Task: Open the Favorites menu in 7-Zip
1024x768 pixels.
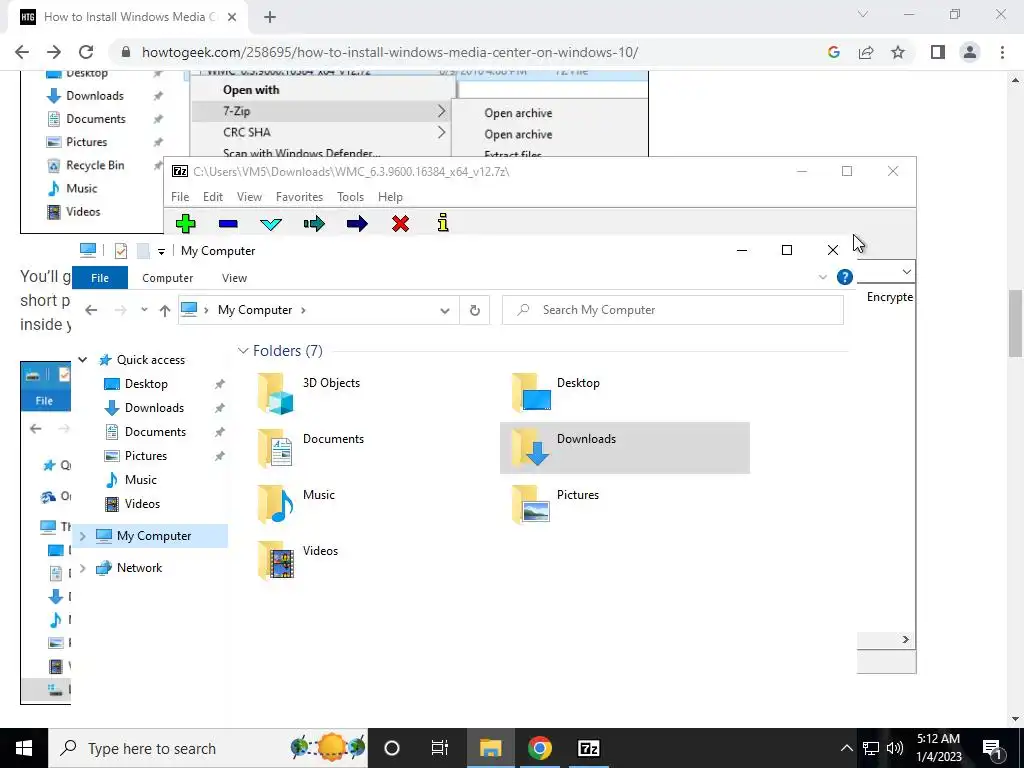Action: (299, 197)
